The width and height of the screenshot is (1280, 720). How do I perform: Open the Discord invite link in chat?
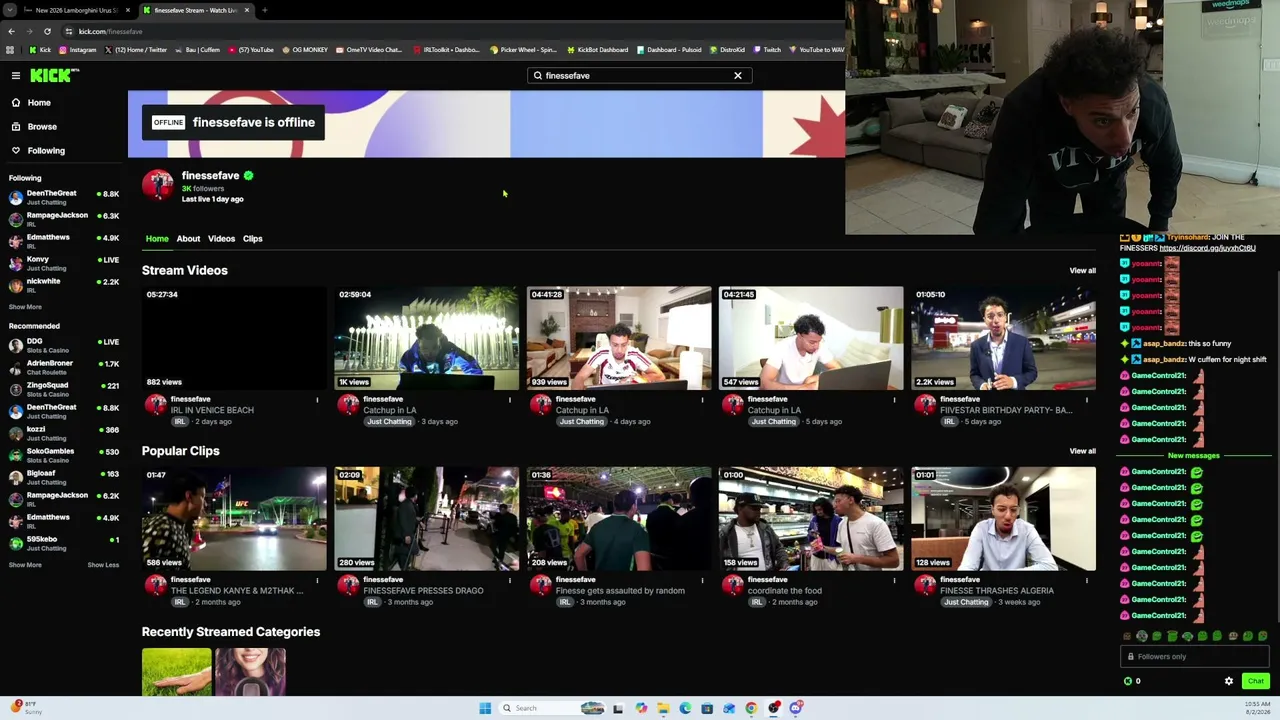pos(1208,248)
